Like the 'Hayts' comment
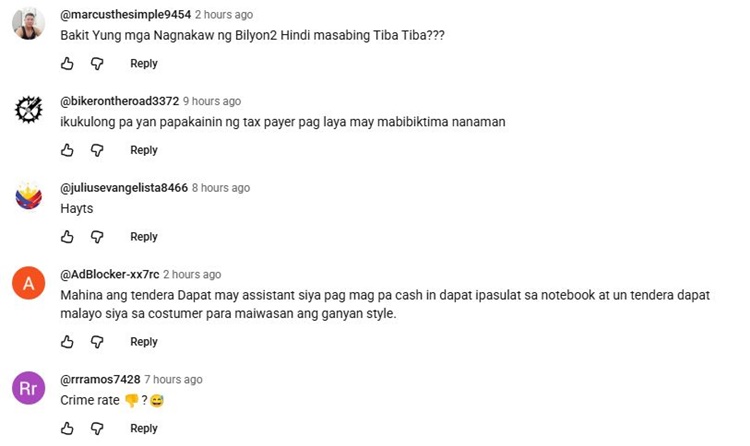This screenshot has height=446, width=750. 67,237
